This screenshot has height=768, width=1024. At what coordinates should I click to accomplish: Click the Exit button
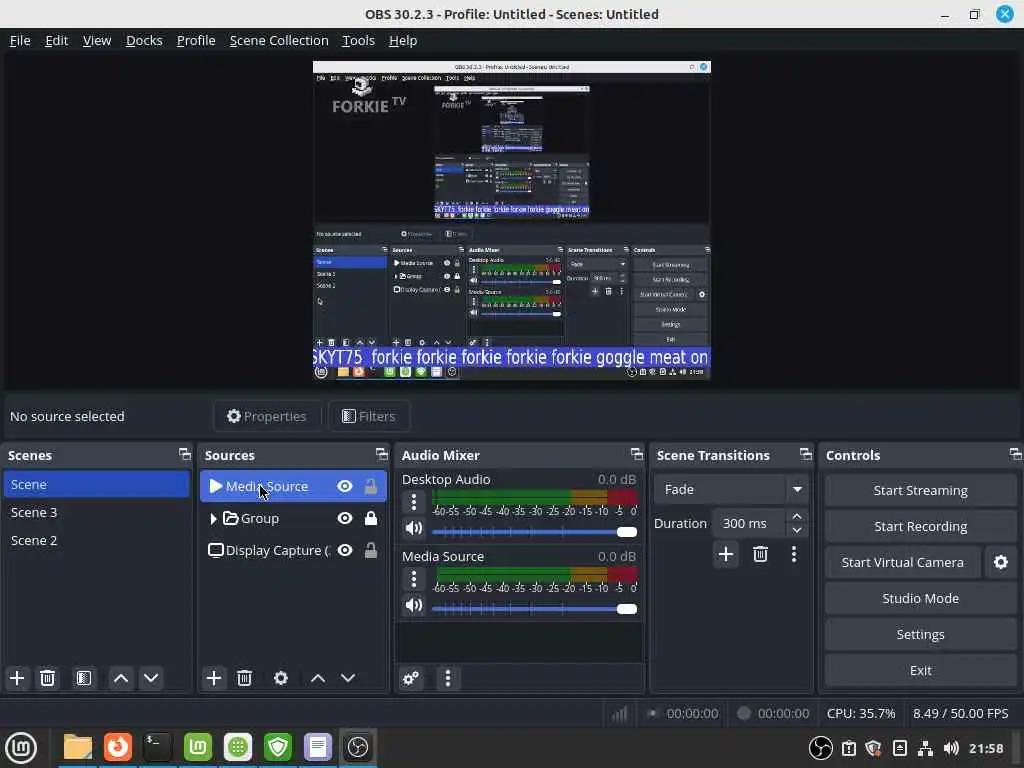pos(920,670)
